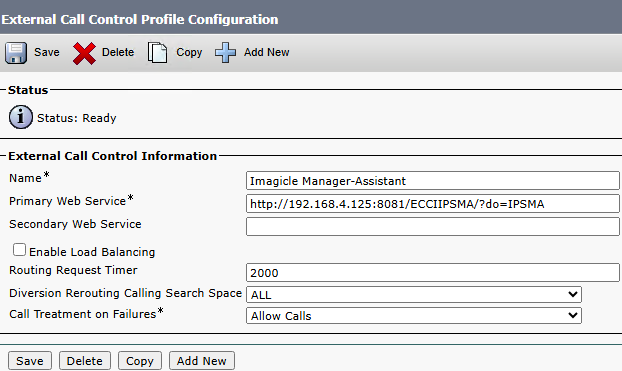Click the bottom Copy button

tap(140, 361)
